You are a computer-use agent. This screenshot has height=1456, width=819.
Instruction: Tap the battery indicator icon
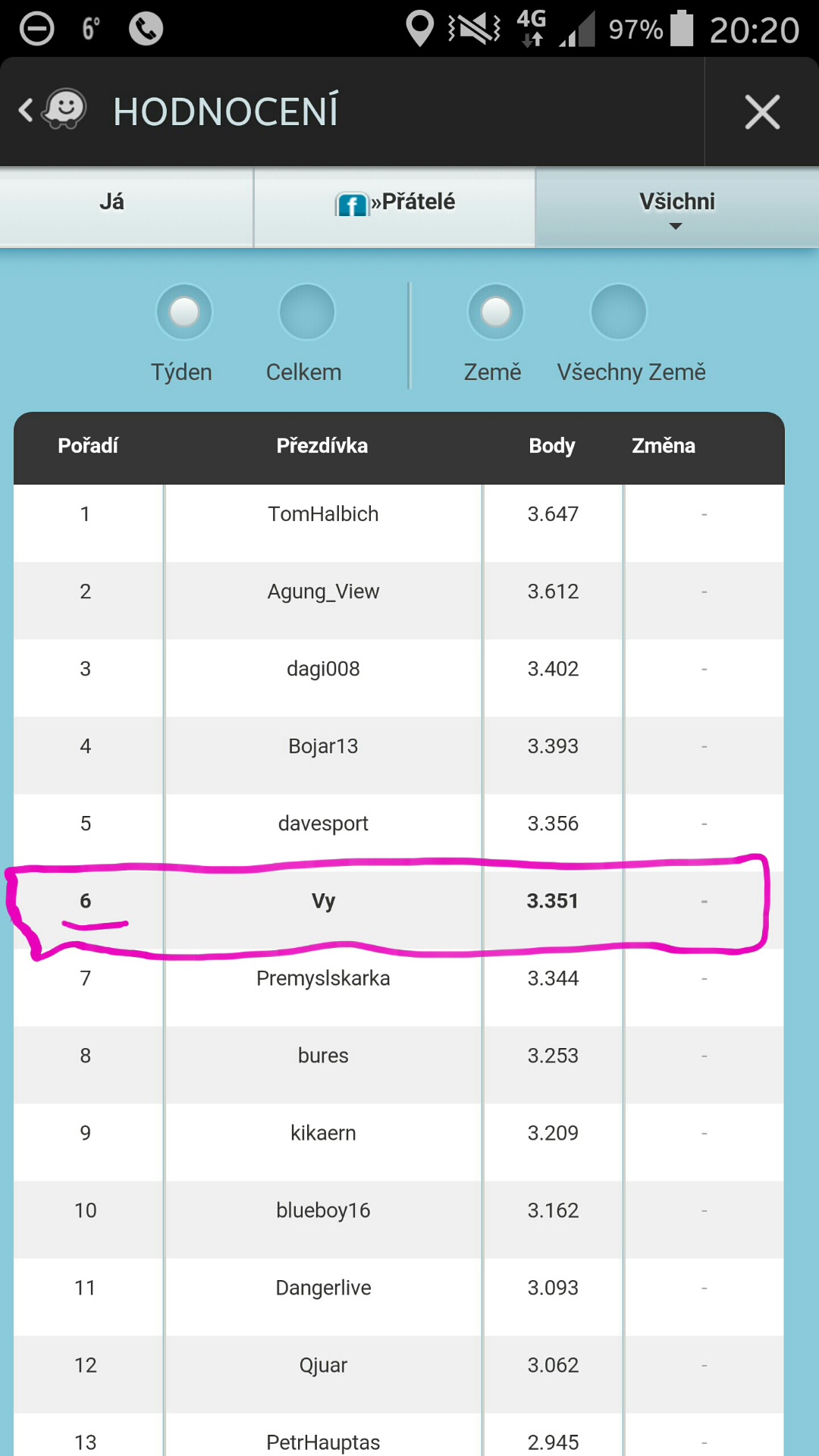click(682, 29)
